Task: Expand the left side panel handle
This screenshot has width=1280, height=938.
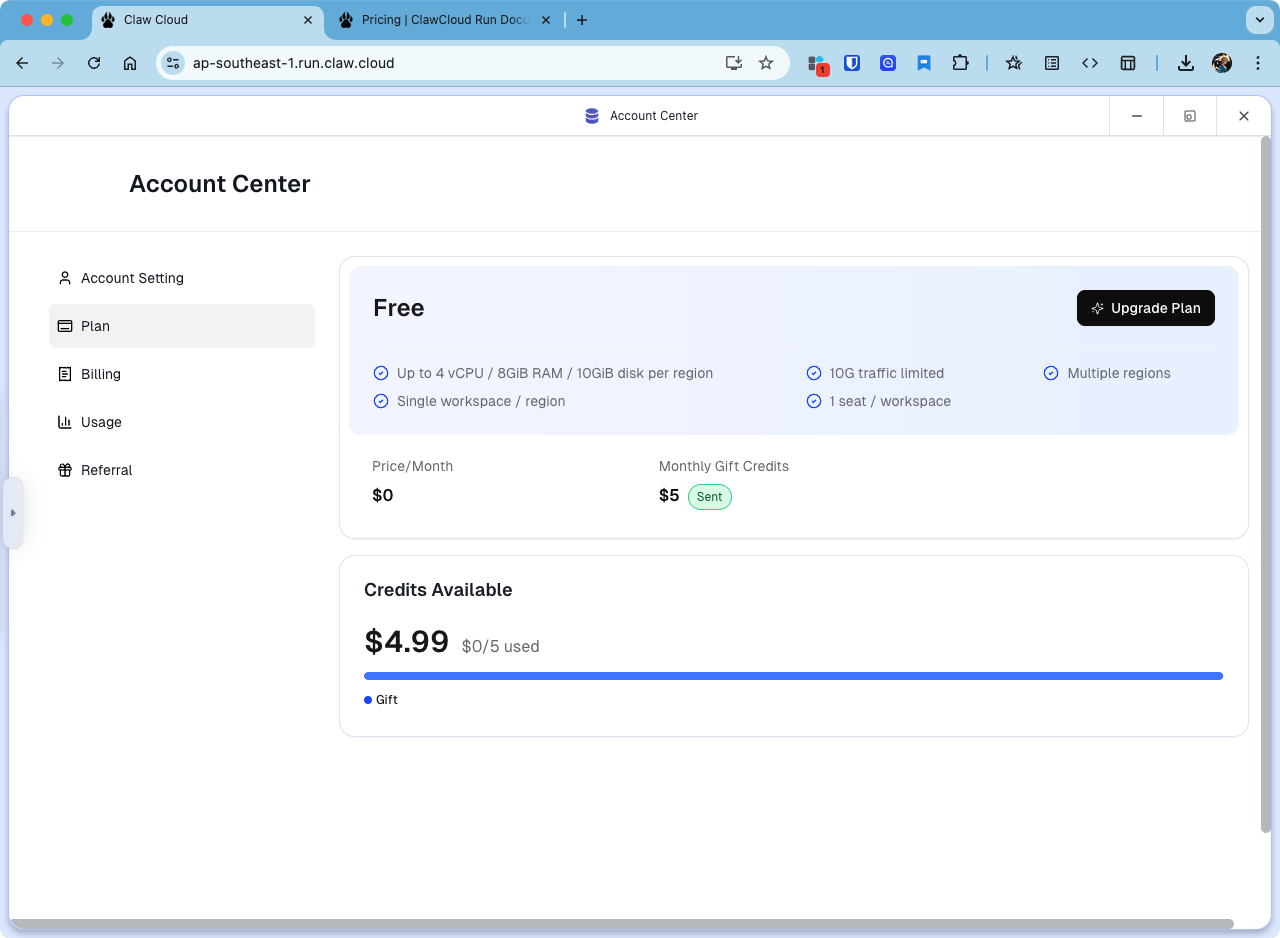Action: (x=13, y=513)
